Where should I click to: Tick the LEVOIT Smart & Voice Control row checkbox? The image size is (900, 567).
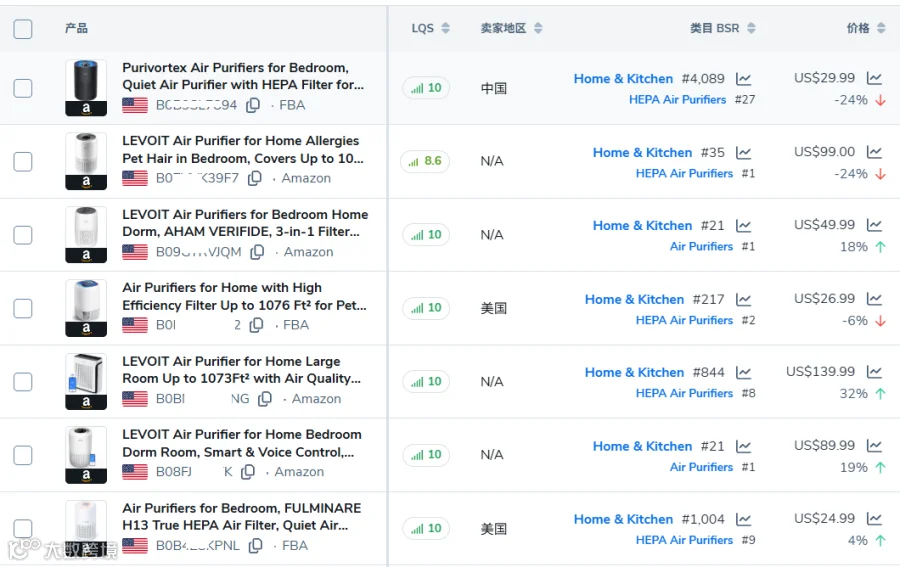tap(23, 455)
